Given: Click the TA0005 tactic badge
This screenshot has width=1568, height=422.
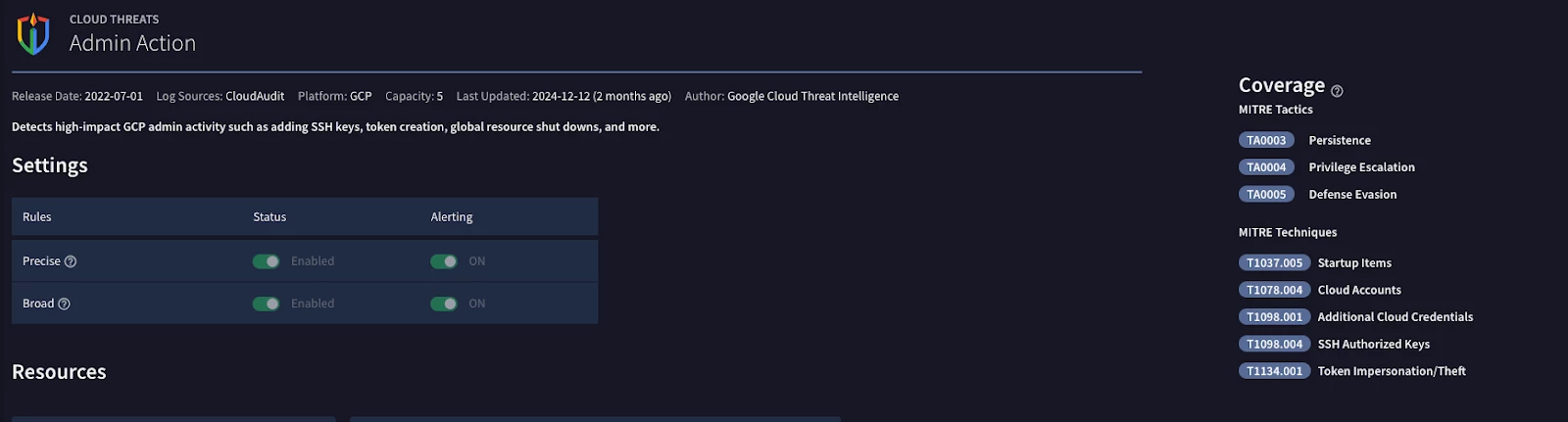Looking at the screenshot, I should coord(1266,194).
